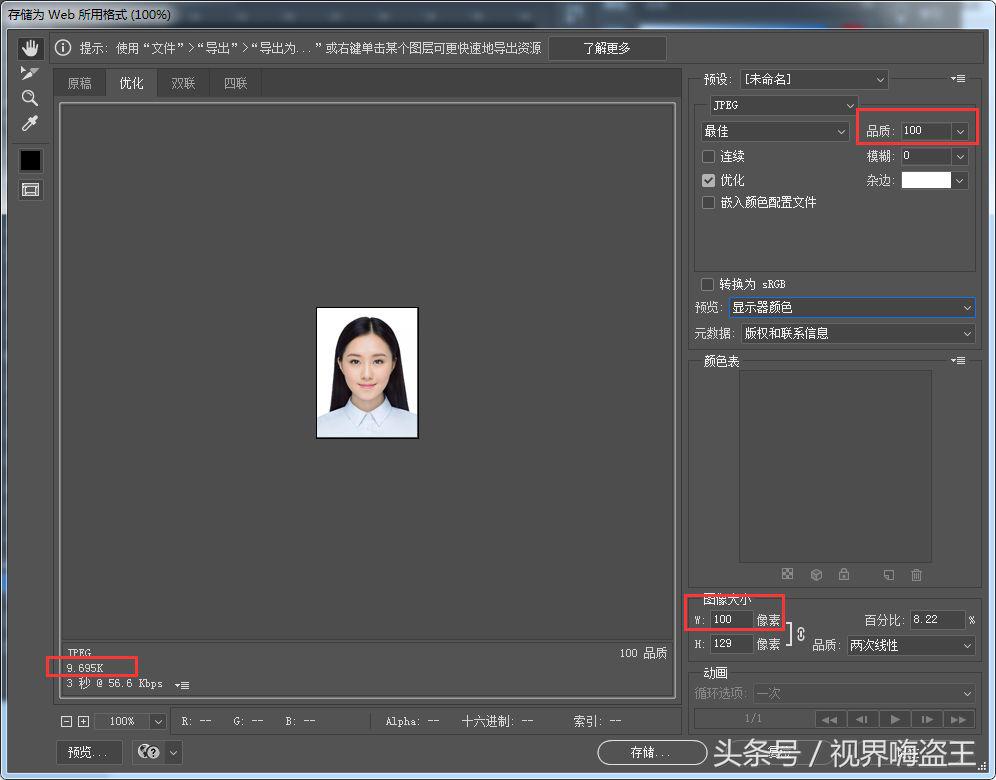Go to previous animation frame
996x780 pixels.
(862, 719)
